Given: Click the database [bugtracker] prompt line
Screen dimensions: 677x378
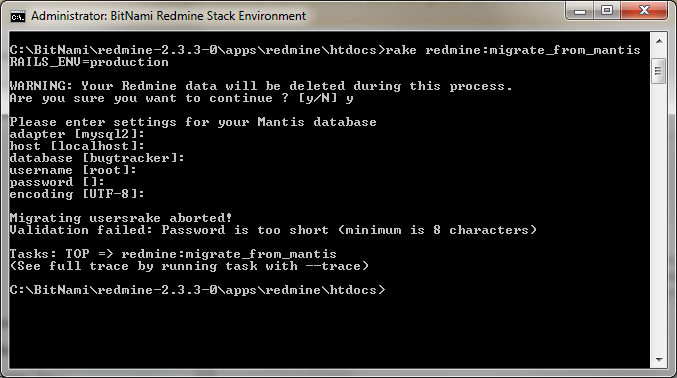Looking at the screenshot, I should coord(97,158).
